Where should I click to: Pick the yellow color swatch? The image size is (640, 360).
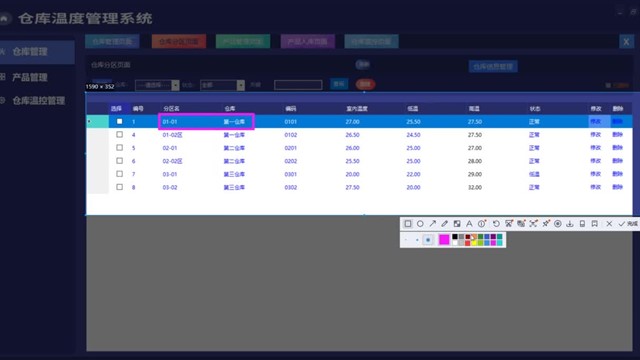click(474, 243)
